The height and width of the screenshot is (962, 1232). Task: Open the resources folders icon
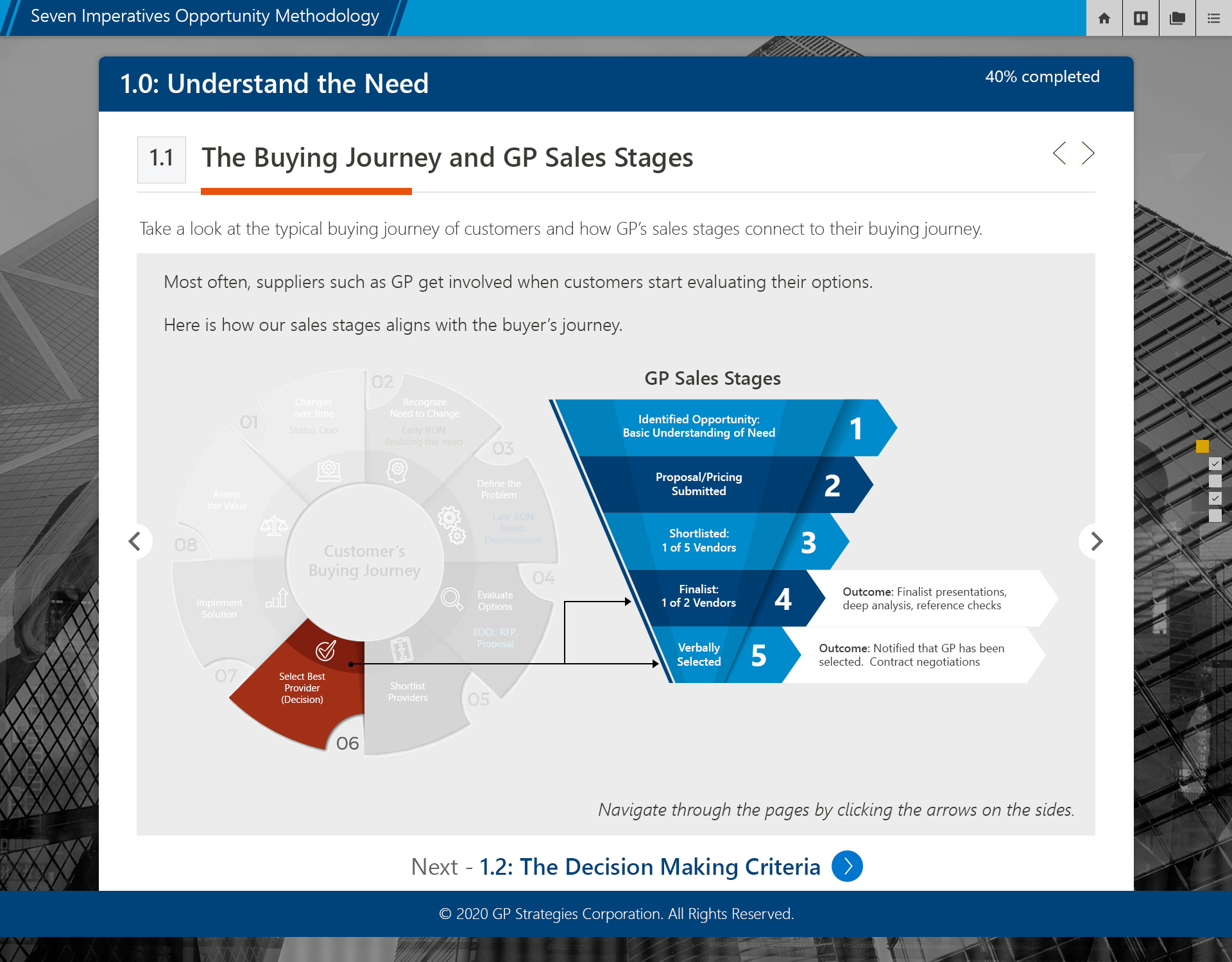click(1177, 18)
